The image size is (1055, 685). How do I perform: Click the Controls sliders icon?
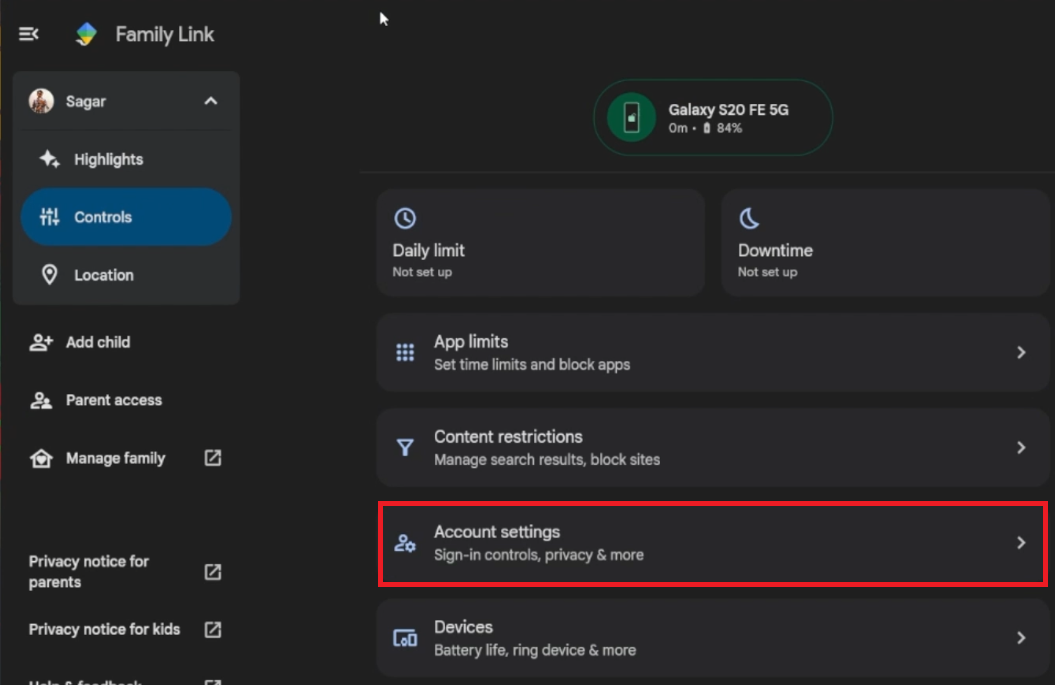tap(49, 217)
